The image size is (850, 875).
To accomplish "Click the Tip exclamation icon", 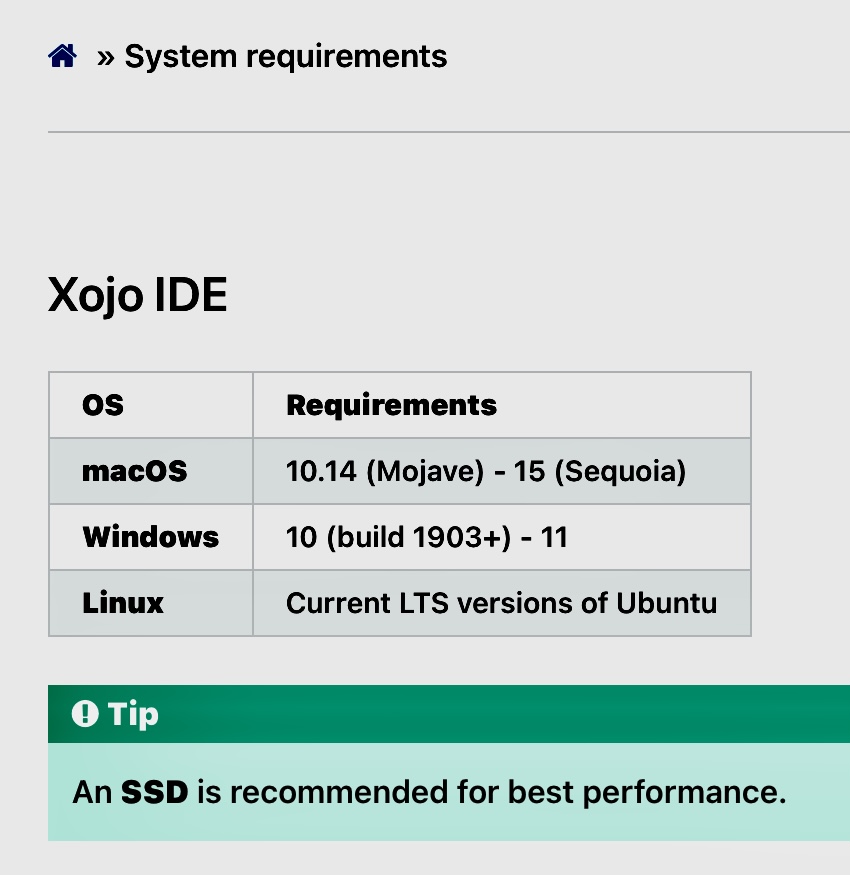I will (x=85, y=714).
